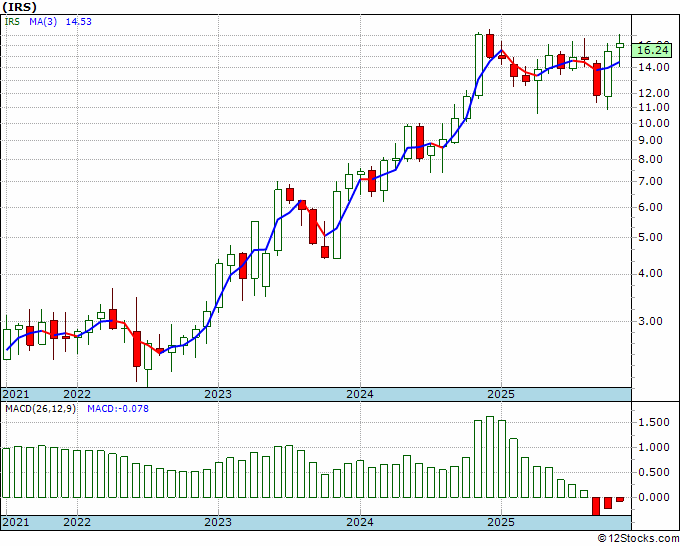Click the MACD(26,12,9) indicator label

(x=41, y=409)
